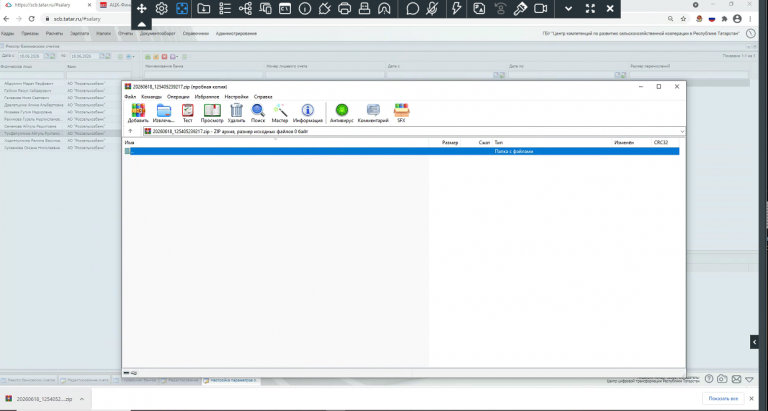Open file transfer folder icon in remote toolbar
The width and height of the screenshot is (768, 411).
coord(204,9)
